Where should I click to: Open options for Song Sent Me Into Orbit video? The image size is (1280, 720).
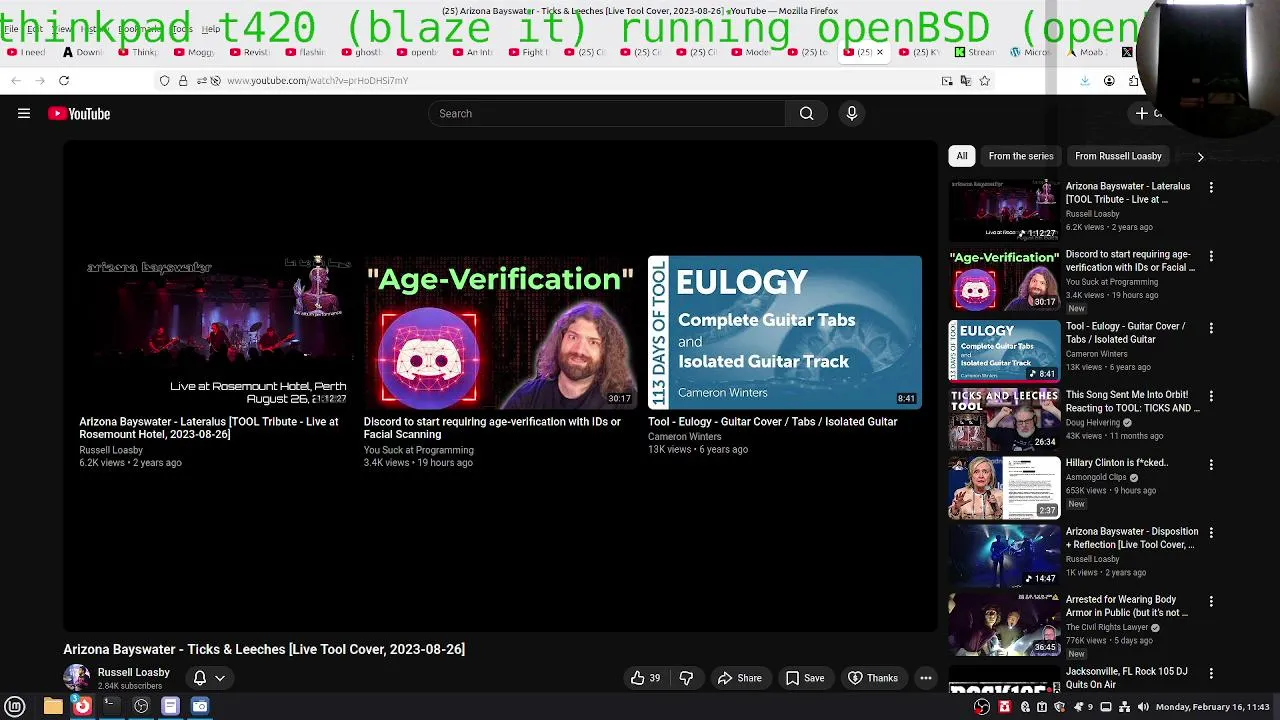1211,396
